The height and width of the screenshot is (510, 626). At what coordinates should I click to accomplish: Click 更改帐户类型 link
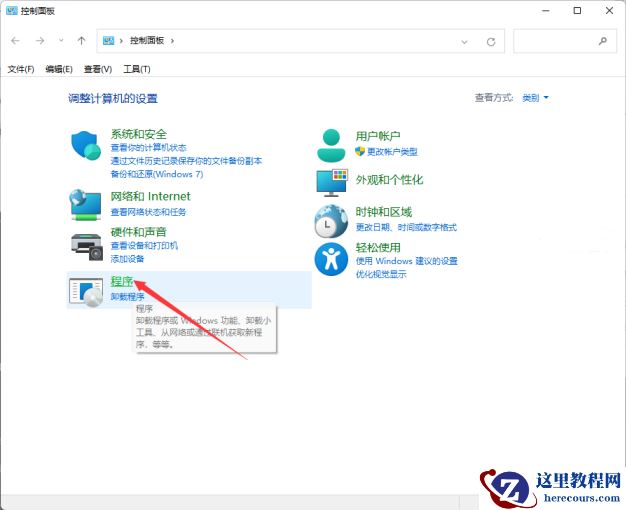coord(392,152)
